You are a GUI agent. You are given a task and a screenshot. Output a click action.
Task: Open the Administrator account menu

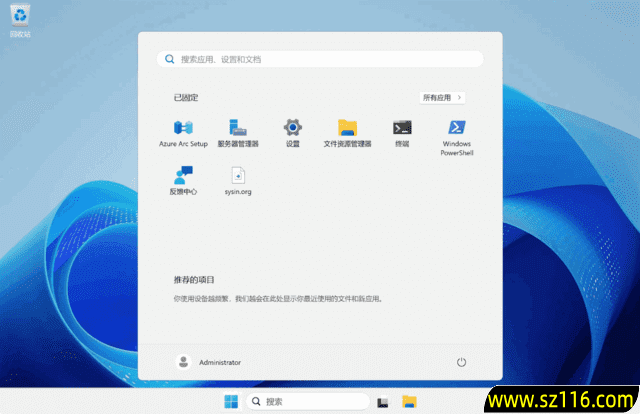click(x=209, y=362)
